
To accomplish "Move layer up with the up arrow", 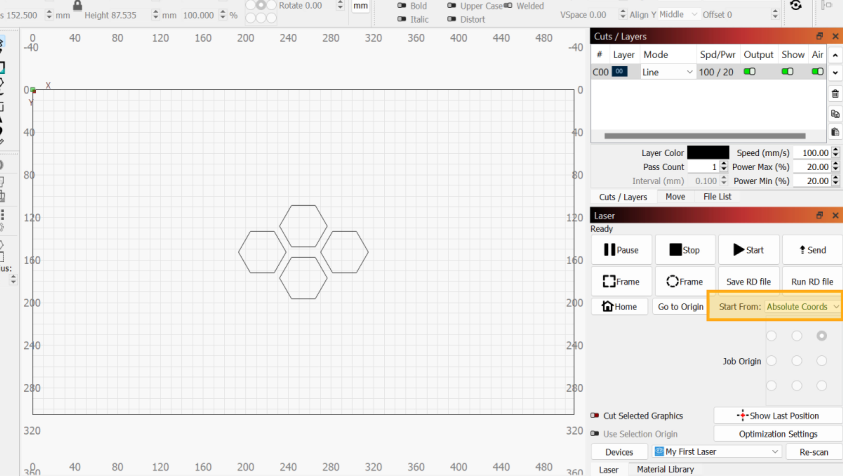I will (834, 54).
